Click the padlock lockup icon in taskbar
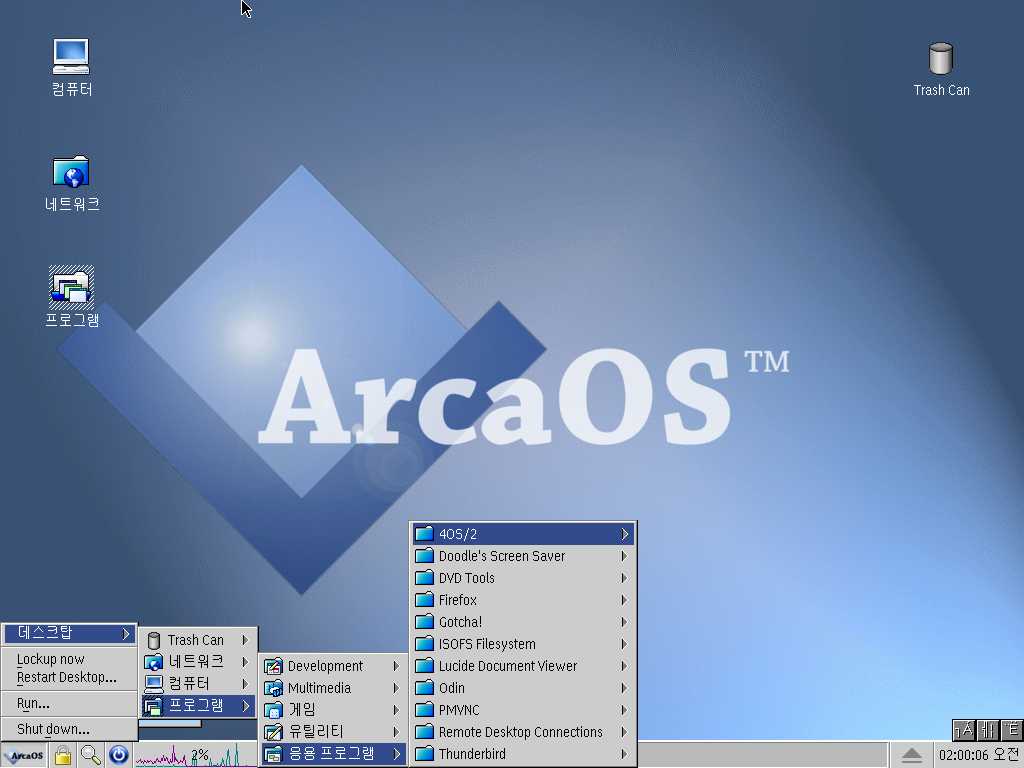 click(63, 755)
